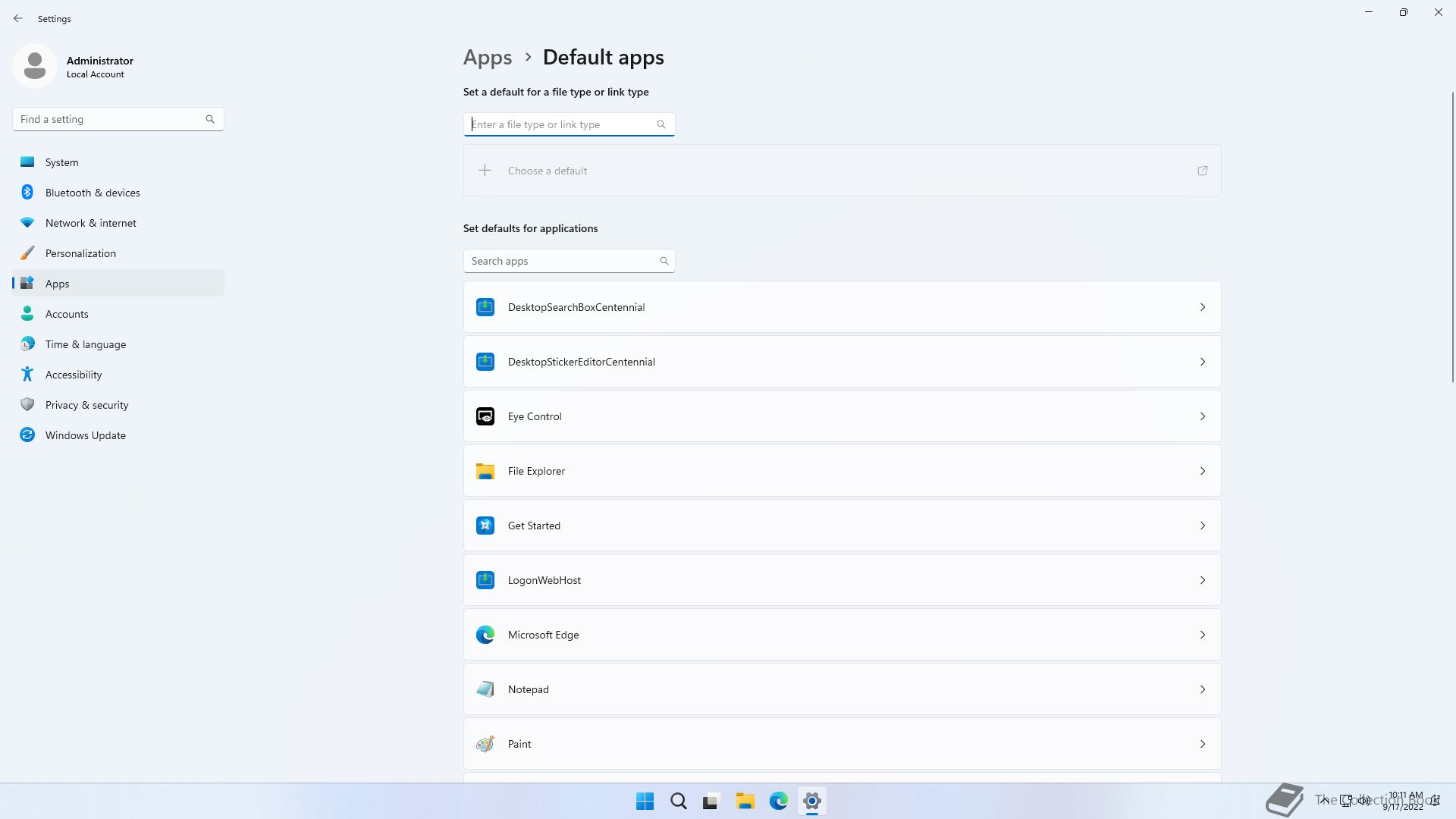Click the plus icon beside Choose a default
Image resolution: width=1456 pixels, height=819 pixels.
[485, 171]
